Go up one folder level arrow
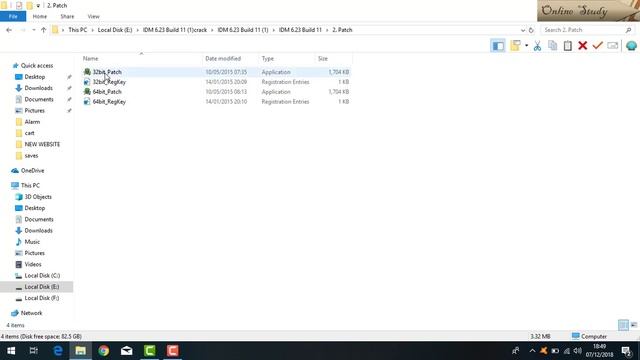 pos(43,30)
